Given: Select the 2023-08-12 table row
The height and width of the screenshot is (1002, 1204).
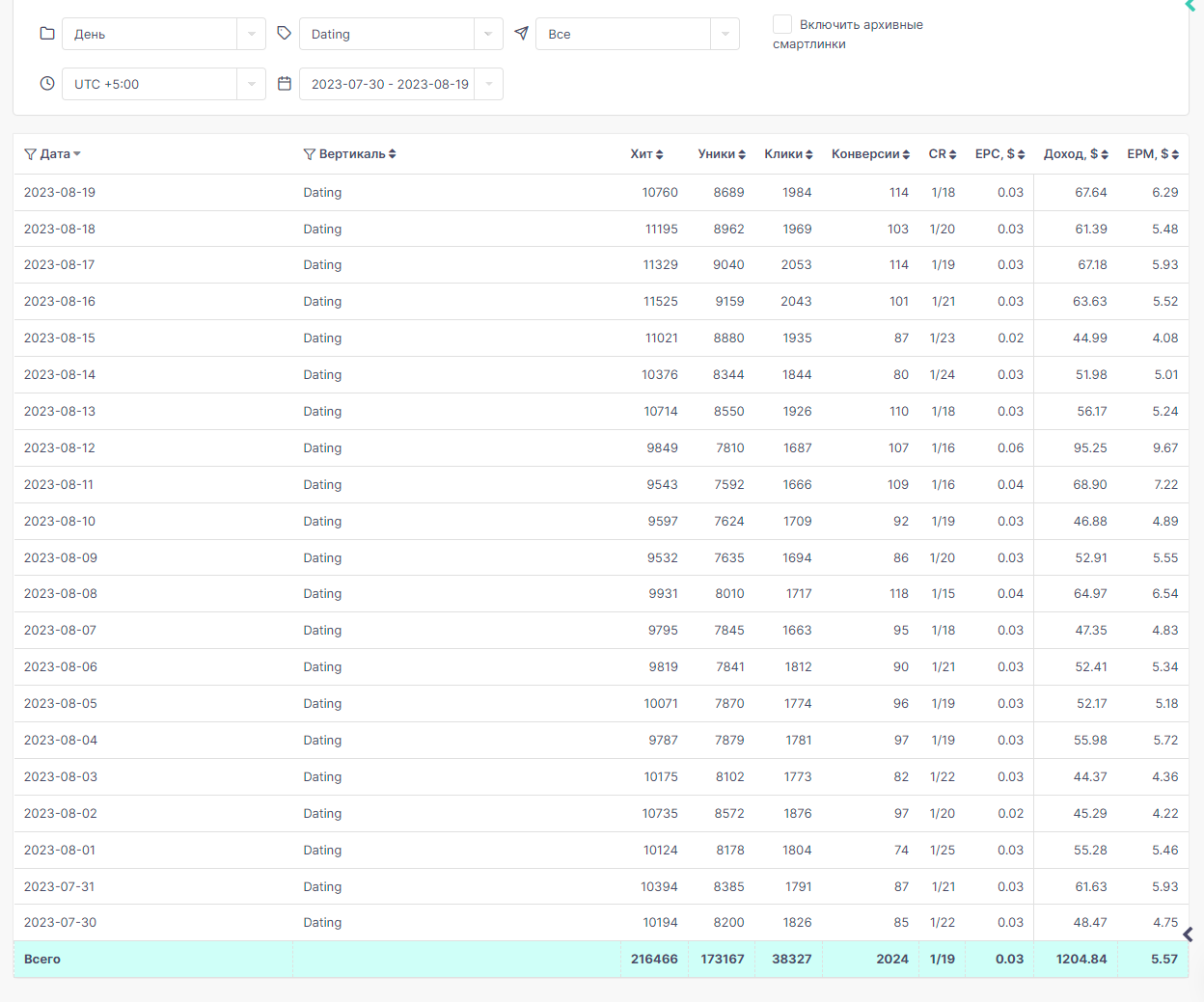Looking at the screenshot, I should (601, 447).
